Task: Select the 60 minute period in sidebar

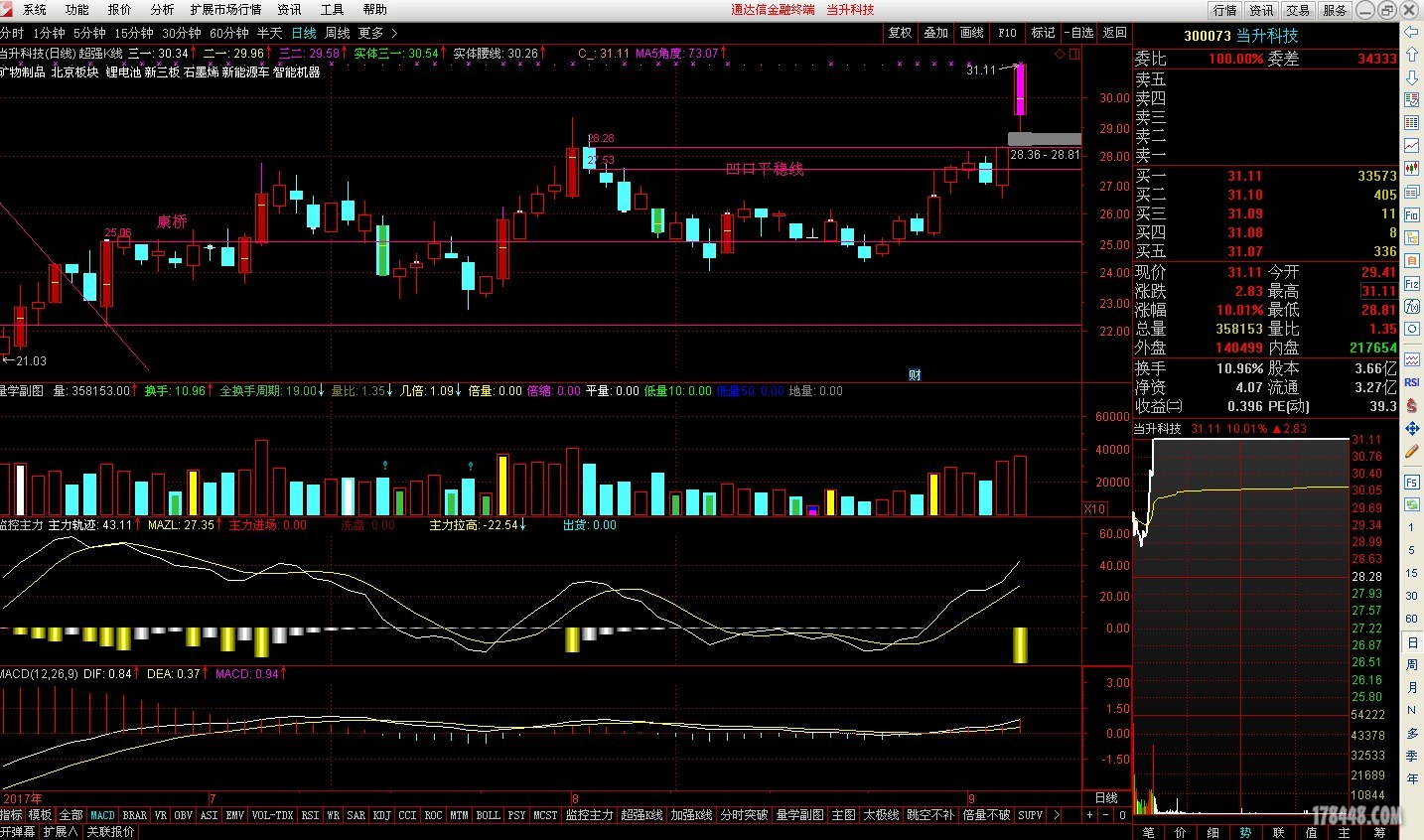Action: pyautogui.click(x=1411, y=619)
